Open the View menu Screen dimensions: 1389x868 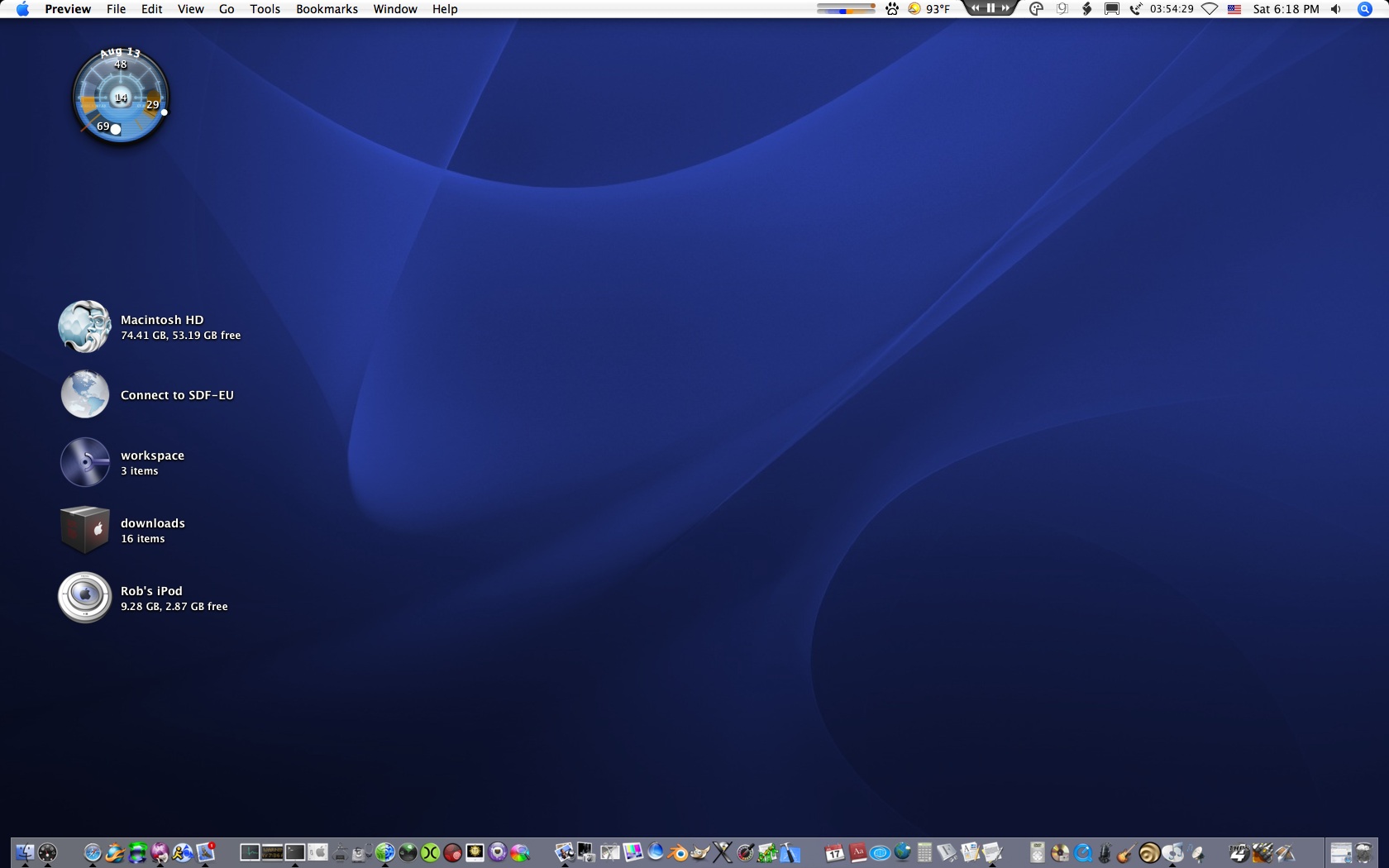[x=191, y=9]
